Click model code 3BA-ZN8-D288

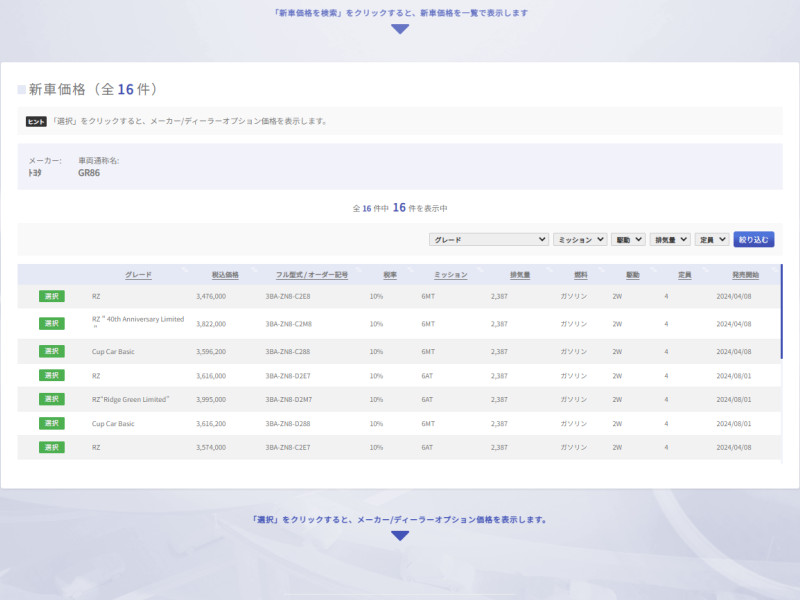[288, 423]
